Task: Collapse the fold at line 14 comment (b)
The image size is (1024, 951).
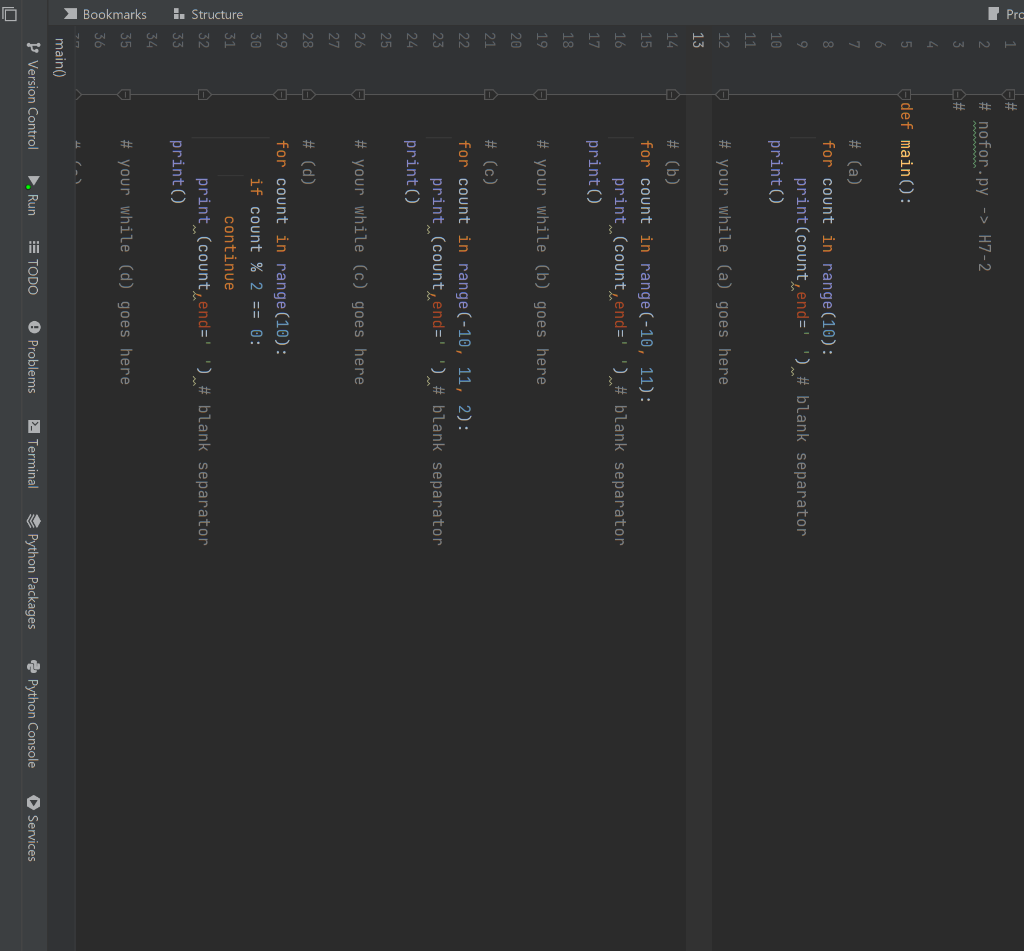Action: click(x=672, y=95)
